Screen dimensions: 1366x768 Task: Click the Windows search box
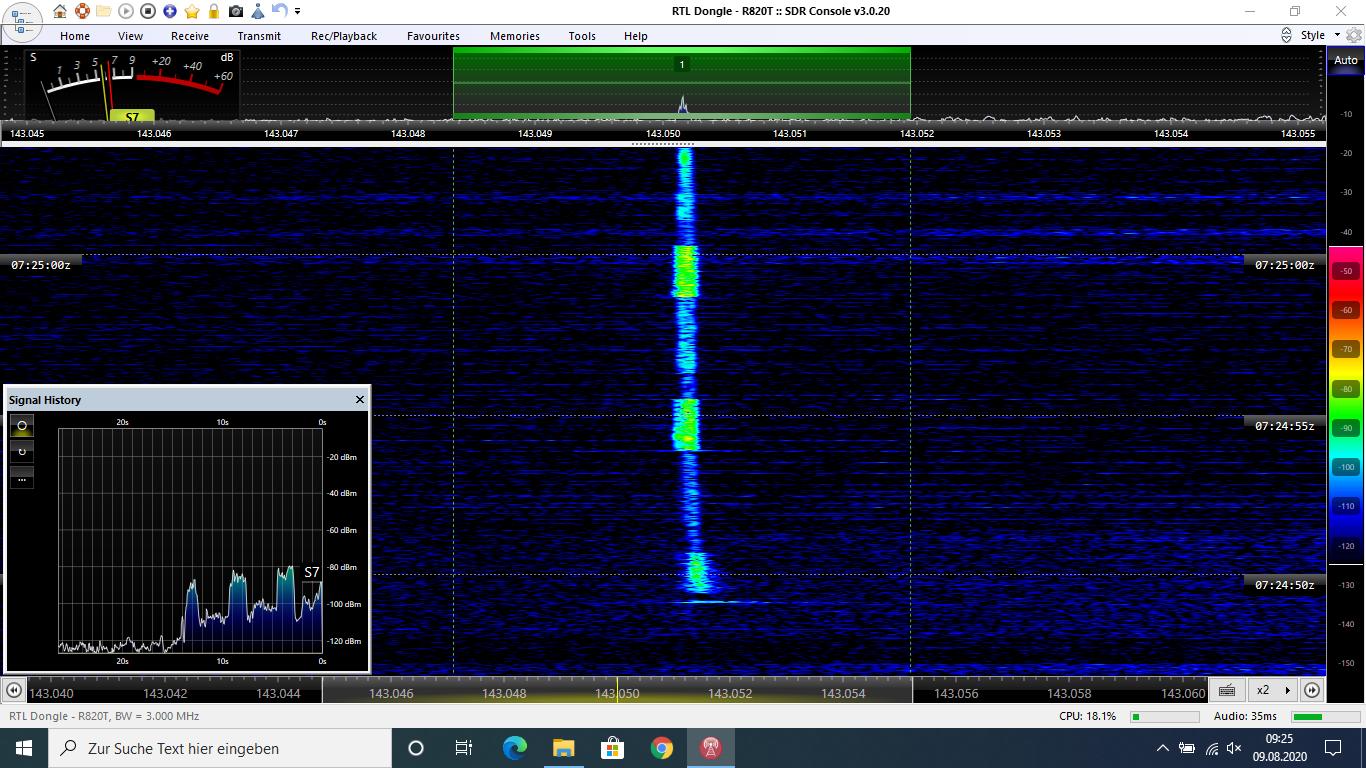[220, 748]
